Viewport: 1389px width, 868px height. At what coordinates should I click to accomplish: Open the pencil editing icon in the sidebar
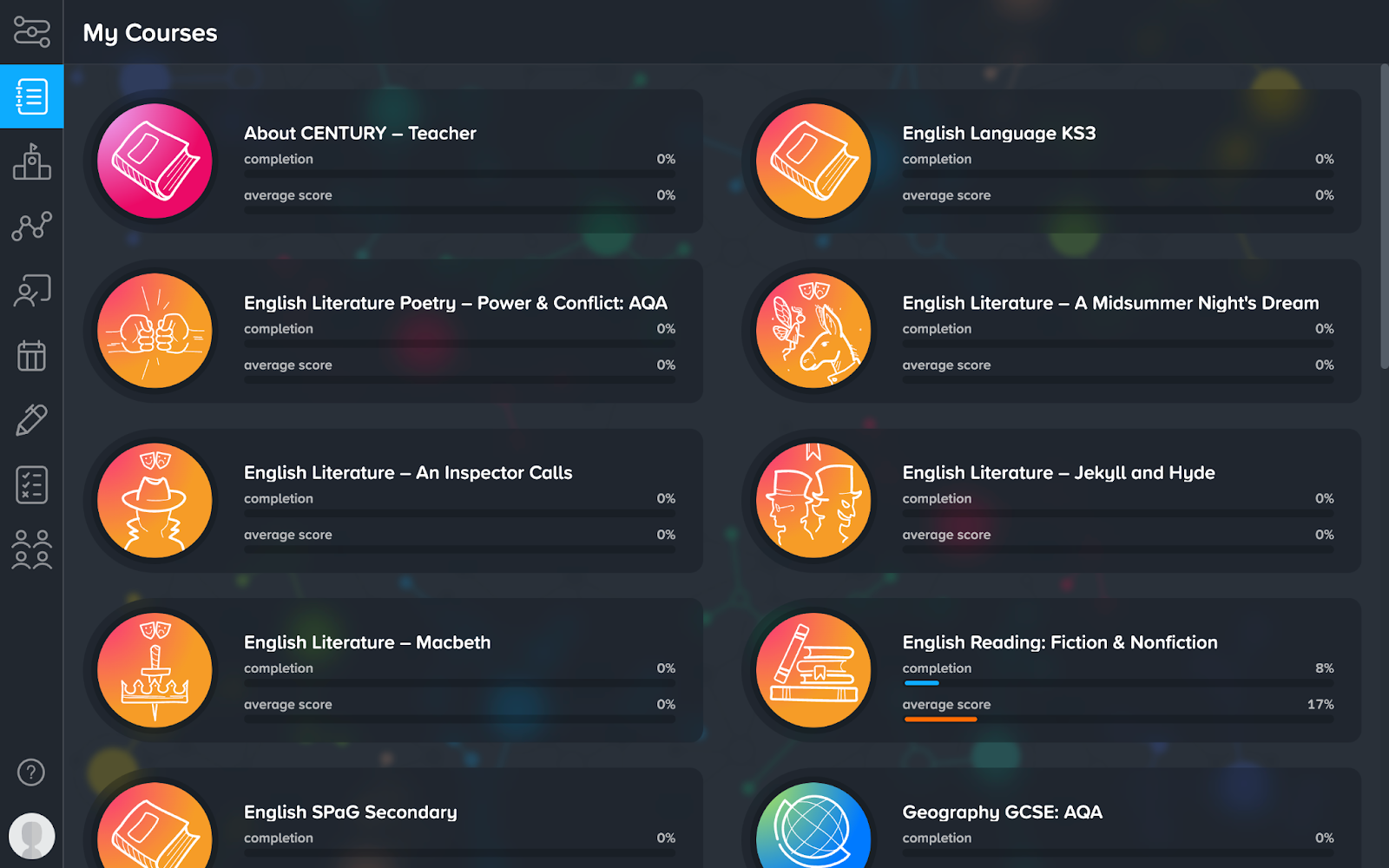tap(31, 420)
